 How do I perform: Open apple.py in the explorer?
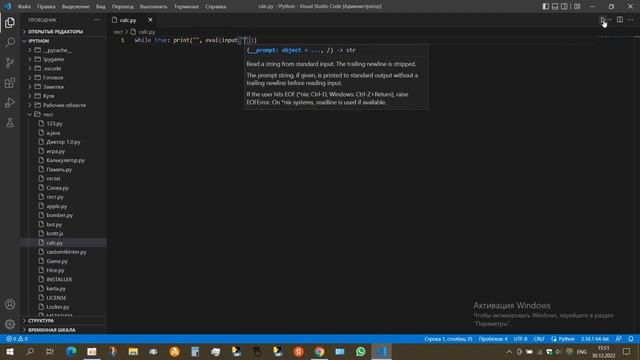(x=63, y=206)
